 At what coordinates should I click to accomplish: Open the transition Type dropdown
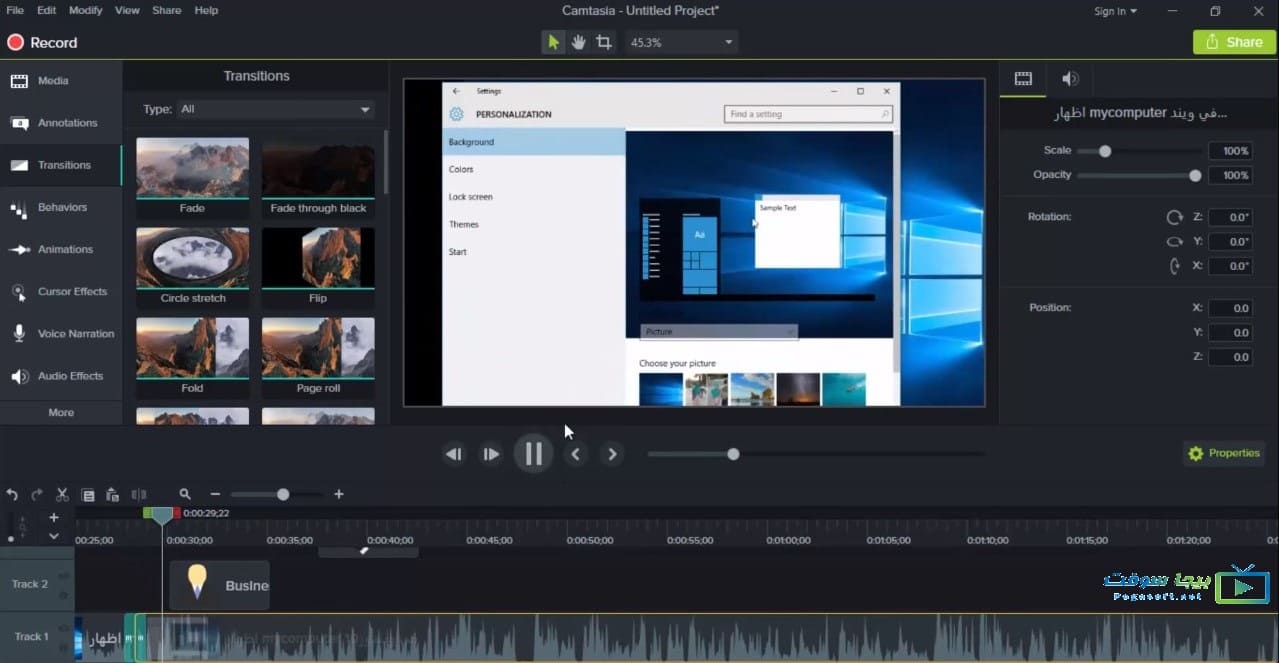pos(274,109)
